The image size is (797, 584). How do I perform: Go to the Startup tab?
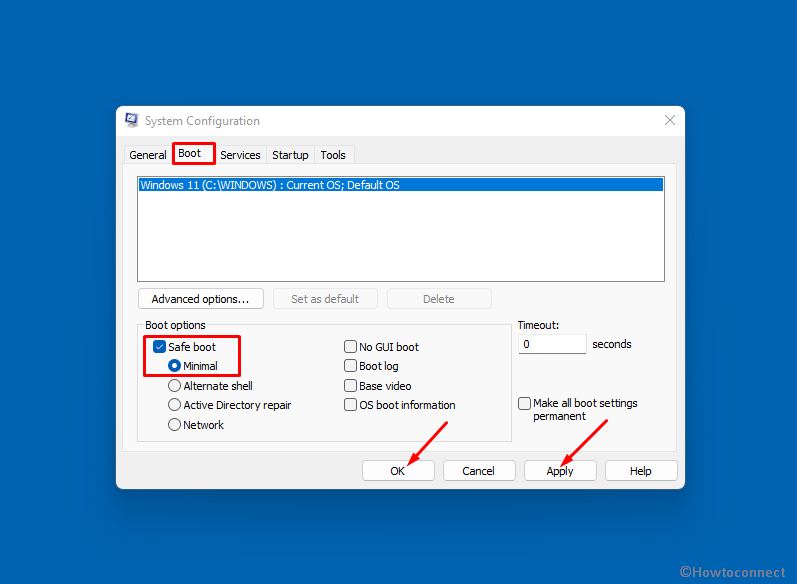point(290,155)
